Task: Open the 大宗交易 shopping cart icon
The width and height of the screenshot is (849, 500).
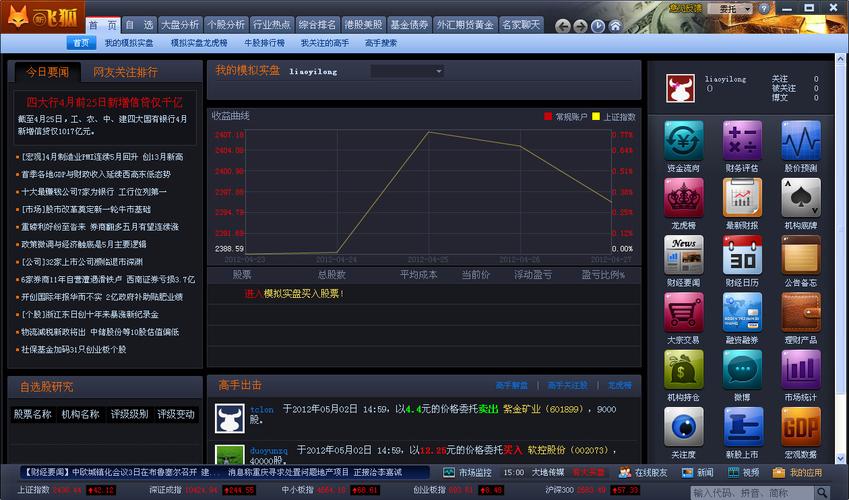Action: pos(684,312)
